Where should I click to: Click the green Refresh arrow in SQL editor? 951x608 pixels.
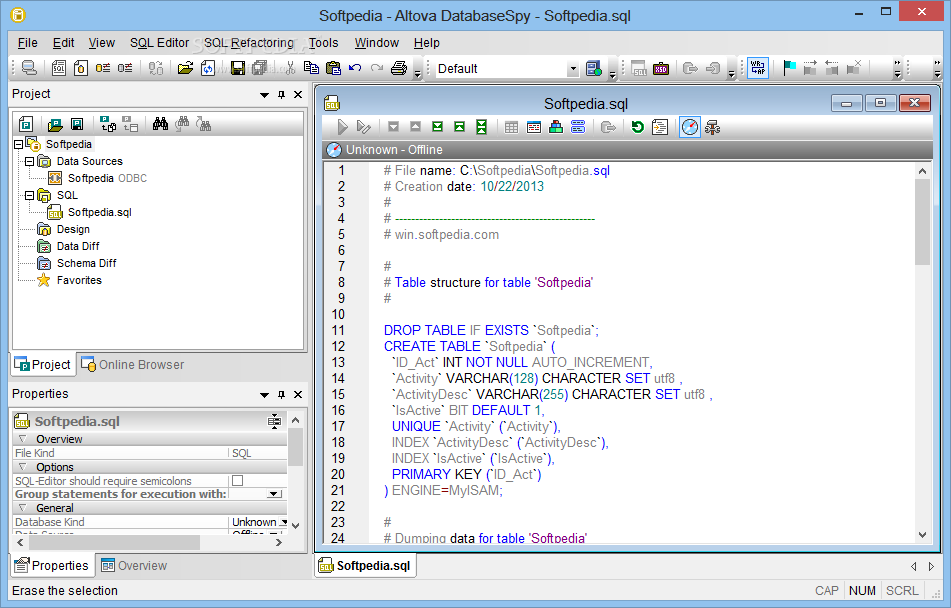click(637, 127)
